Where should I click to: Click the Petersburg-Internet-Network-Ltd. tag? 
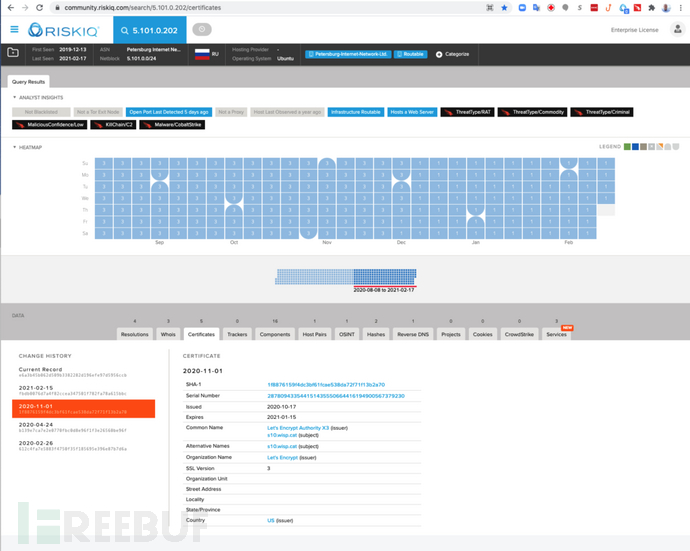348,54
